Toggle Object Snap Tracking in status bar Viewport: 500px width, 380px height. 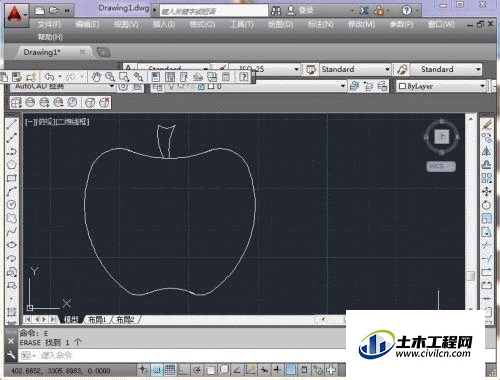pos(237,370)
